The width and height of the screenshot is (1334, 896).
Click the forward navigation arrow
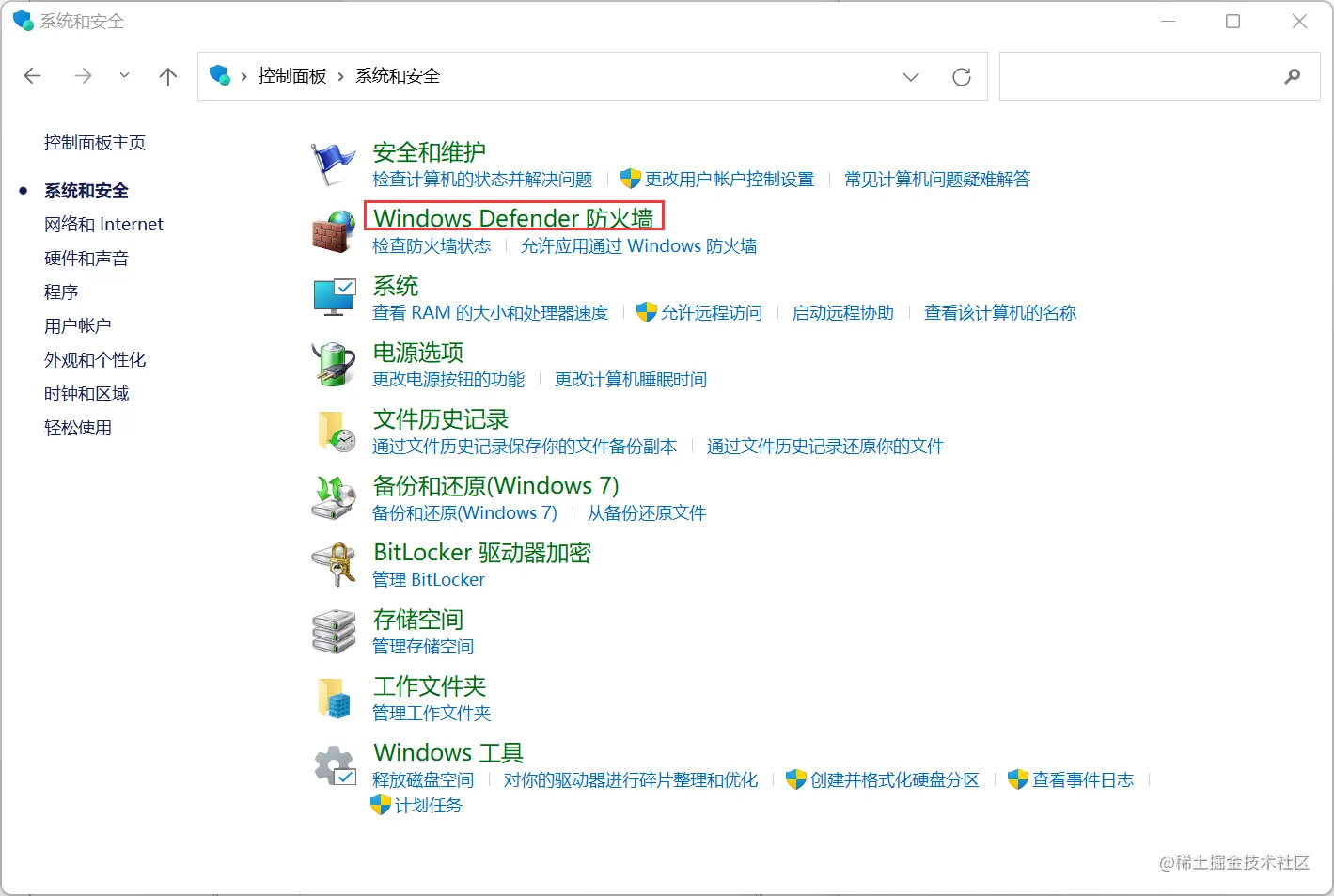83,76
